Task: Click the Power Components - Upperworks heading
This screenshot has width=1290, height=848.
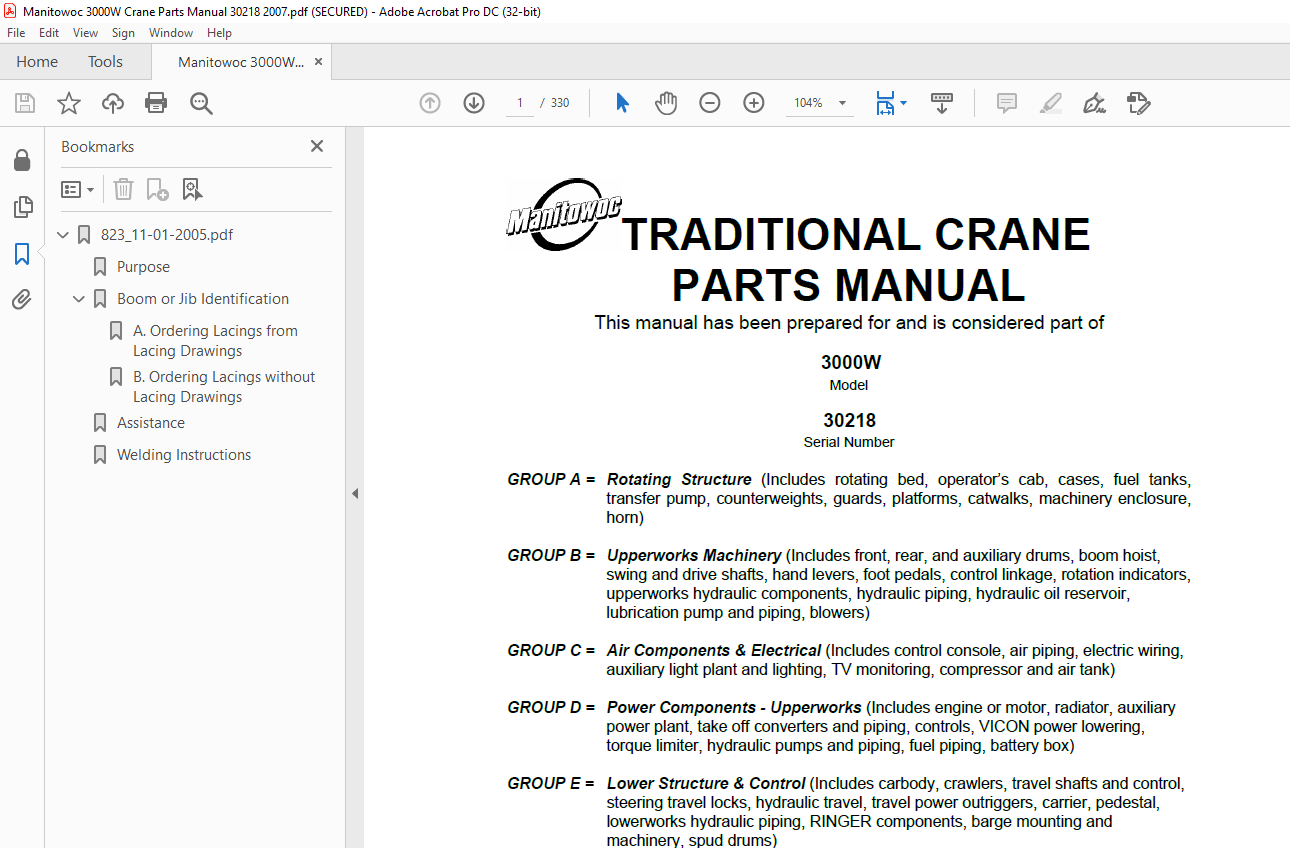Action: coord(734,708)
